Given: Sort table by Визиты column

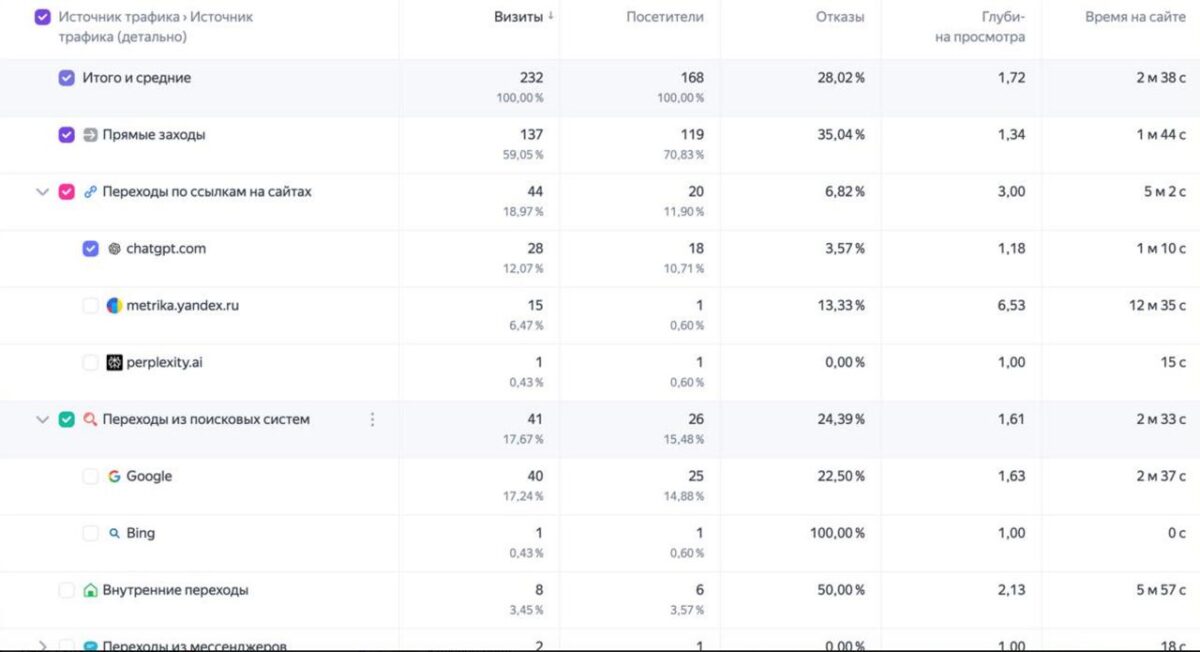Looking at the screenshot, I should click(519, 17).
